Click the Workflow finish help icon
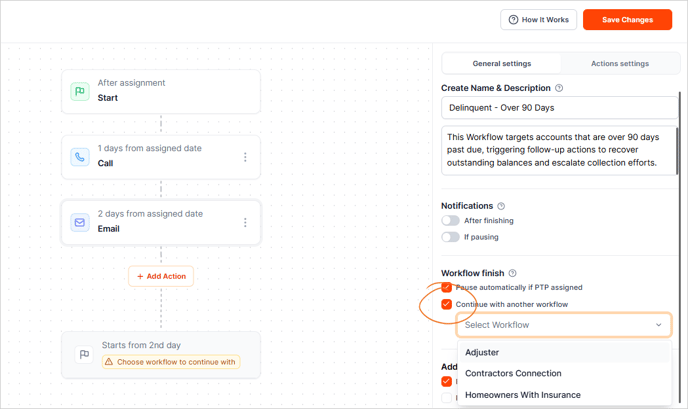Screen dimensions: 688x409 pos(513,273)
